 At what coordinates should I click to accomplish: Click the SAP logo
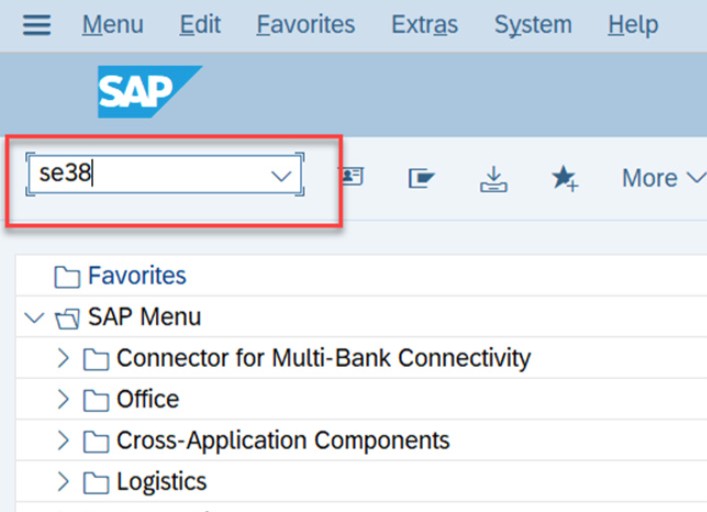[x=149, y=92]
